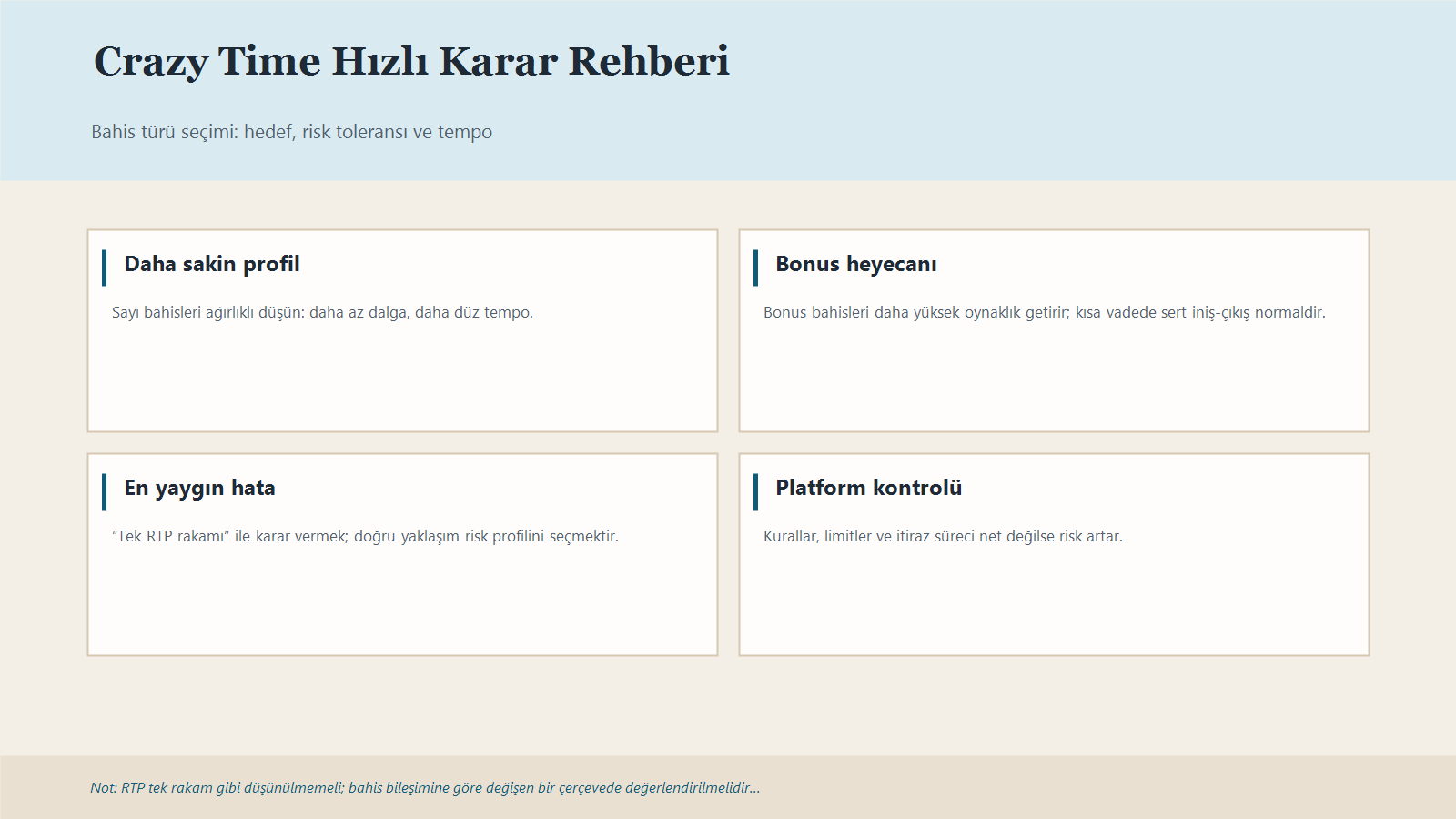Click the "Bonus heyecanı" card heading
Viewport: 1456px width, 819px height.
(856, 265)
